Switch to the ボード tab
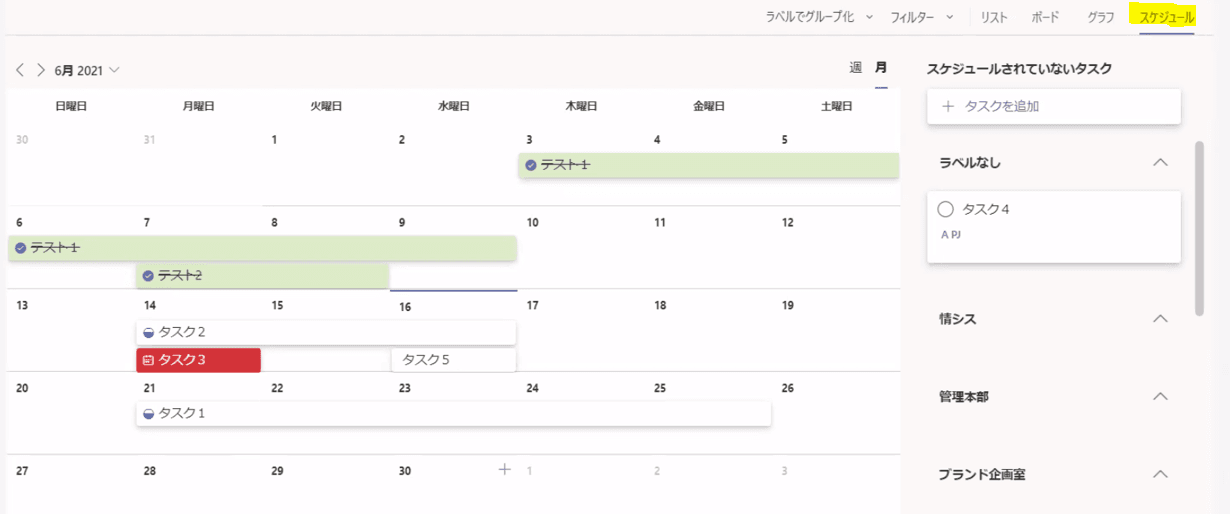 (1045, 17)
